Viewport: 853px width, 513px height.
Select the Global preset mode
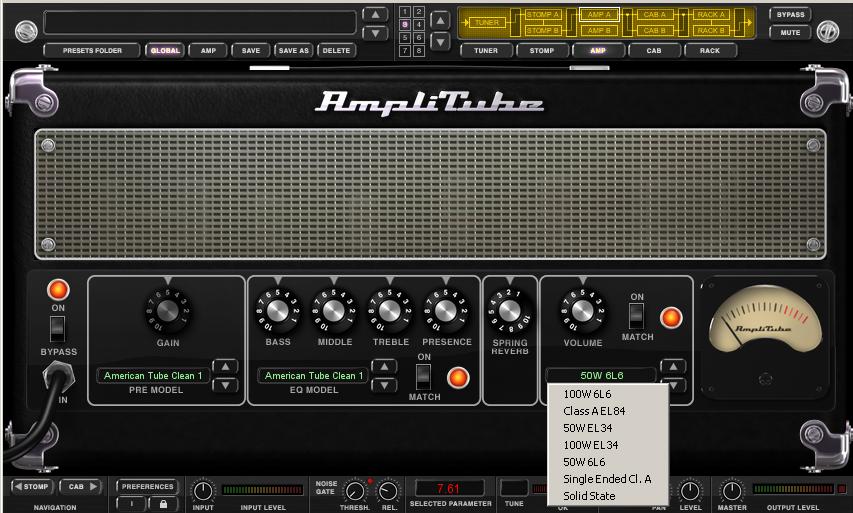(x=165, y=51)
